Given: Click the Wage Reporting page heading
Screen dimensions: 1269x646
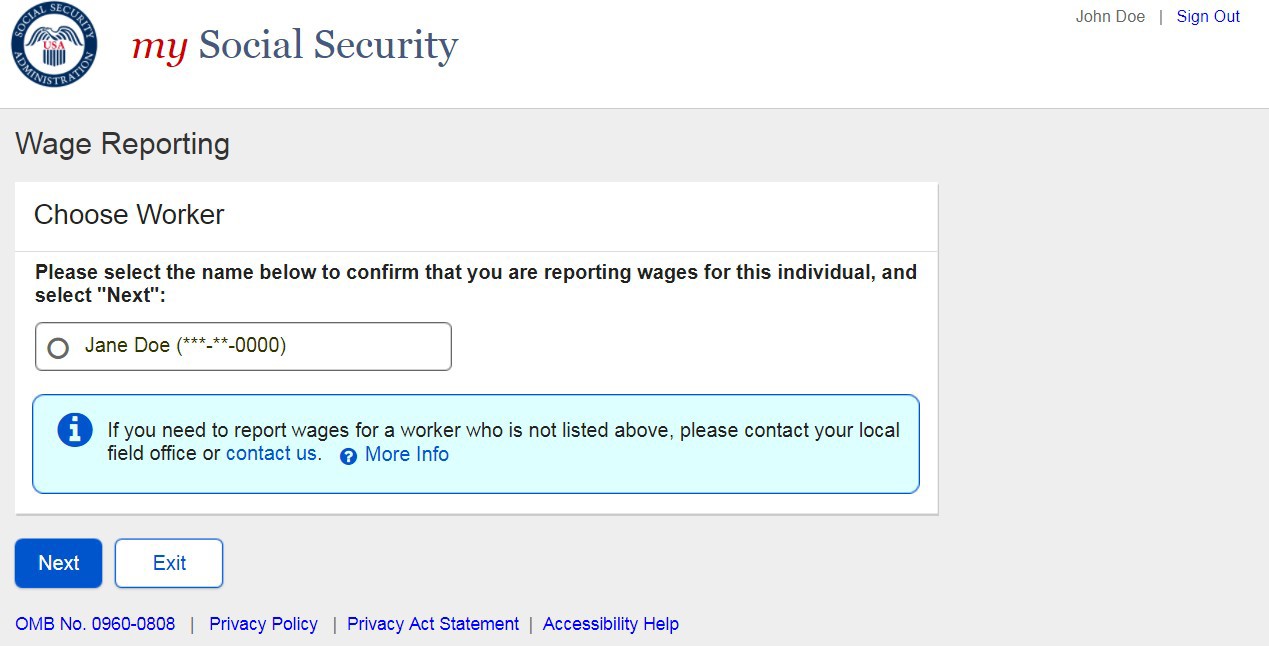Looking at the screenshot, I should click(122, 144).
